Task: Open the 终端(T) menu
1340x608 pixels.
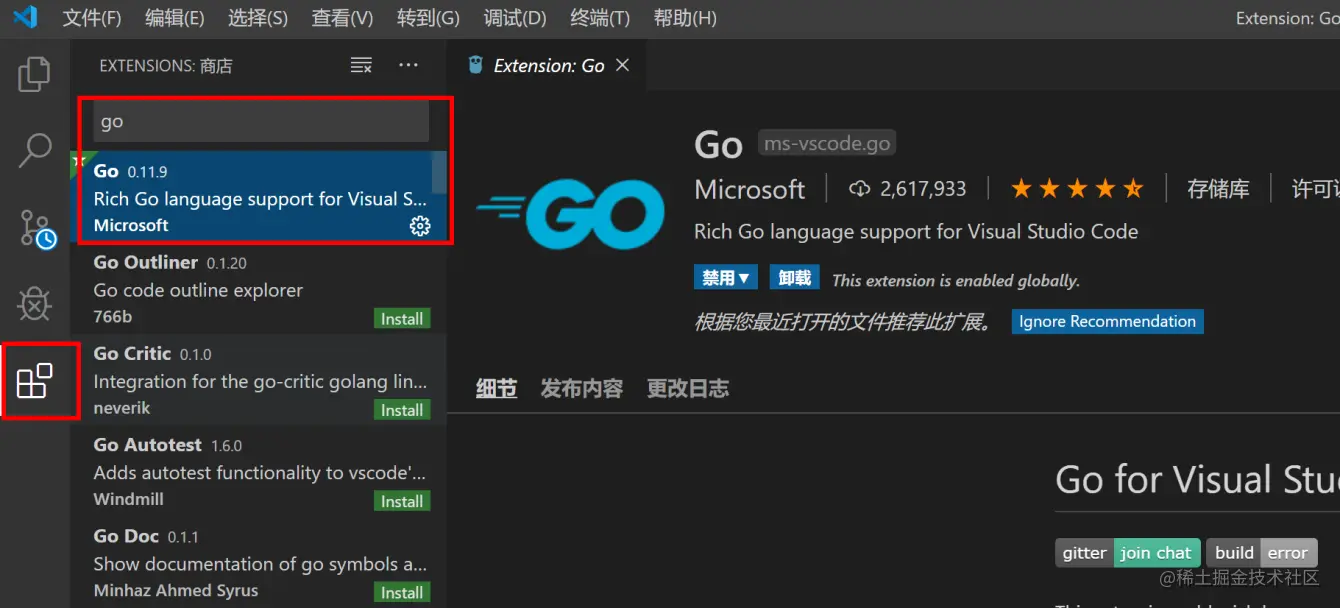Action: click(600, 18)
